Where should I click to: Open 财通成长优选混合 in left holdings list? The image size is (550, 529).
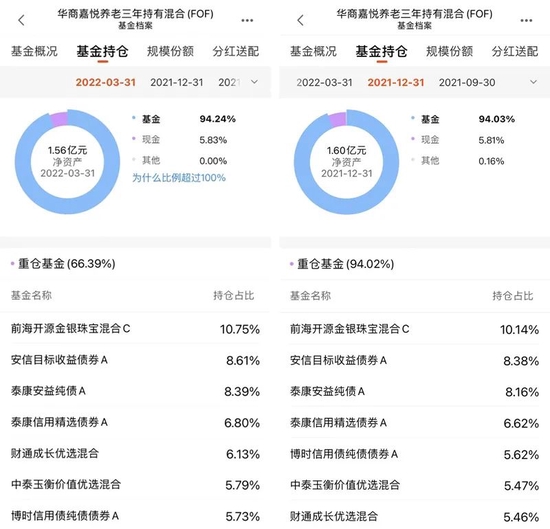pos(135,454)
